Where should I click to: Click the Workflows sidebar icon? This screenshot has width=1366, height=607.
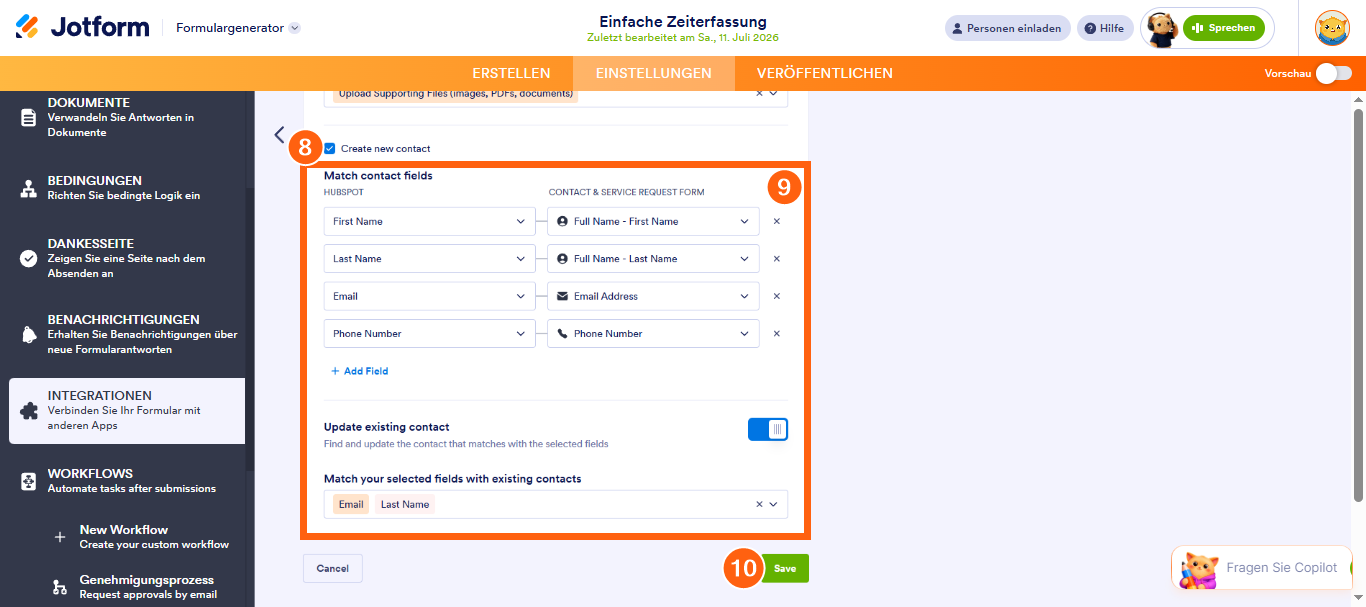(x=28, y=481)
